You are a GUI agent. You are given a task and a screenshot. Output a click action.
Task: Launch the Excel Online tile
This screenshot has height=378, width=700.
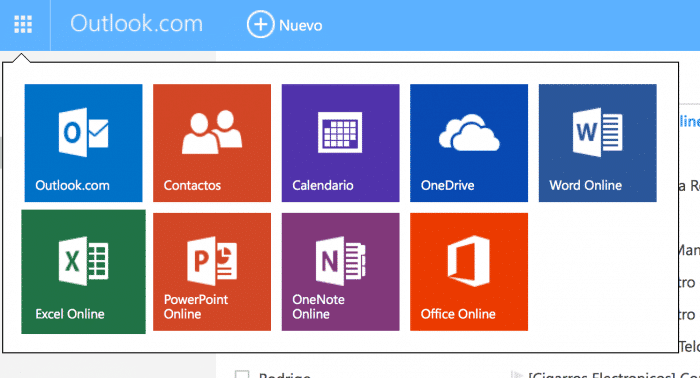(83, 272)
